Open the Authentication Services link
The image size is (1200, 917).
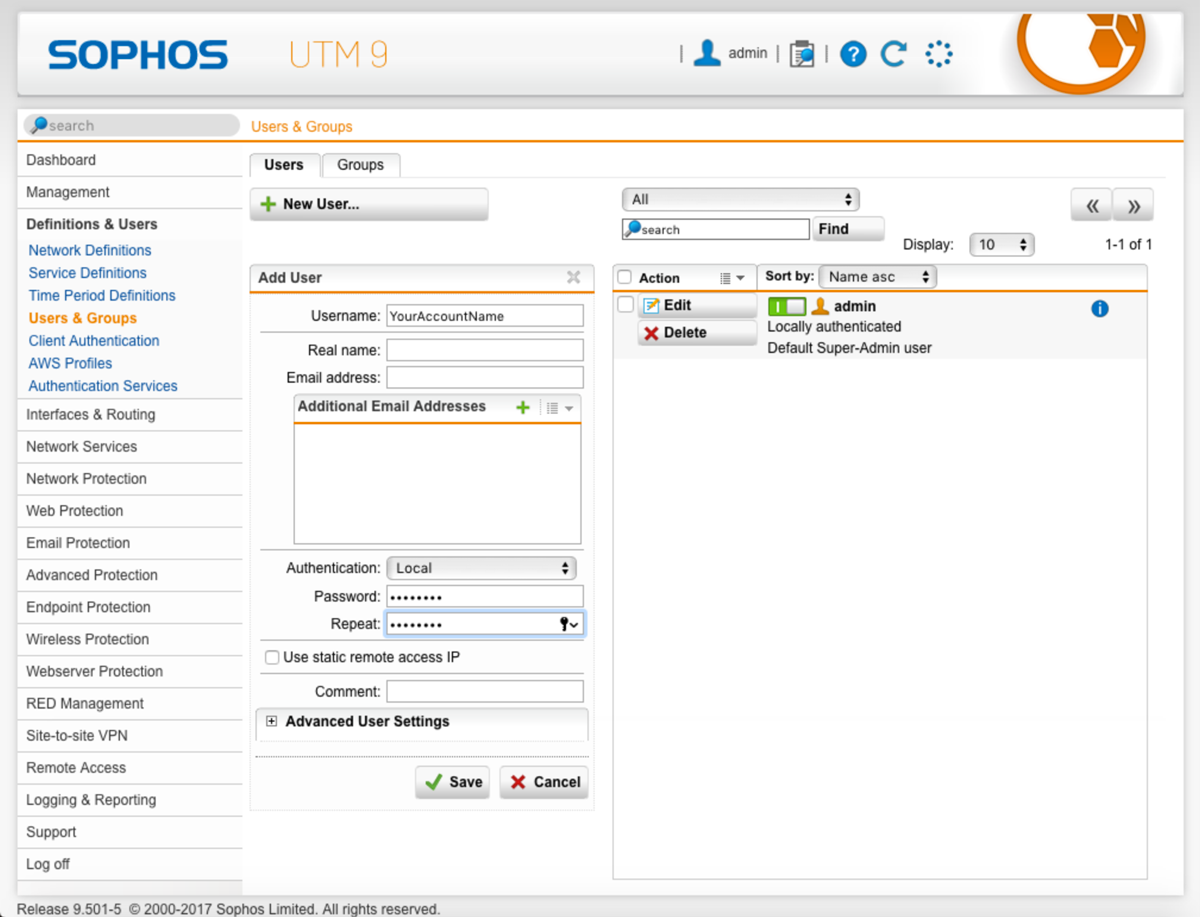tap(103, 386)
